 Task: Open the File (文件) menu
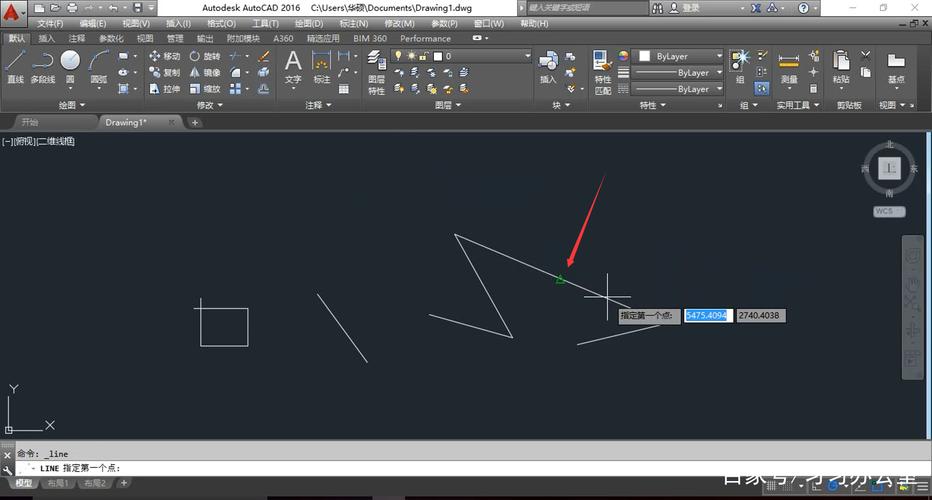coord(48,23)
